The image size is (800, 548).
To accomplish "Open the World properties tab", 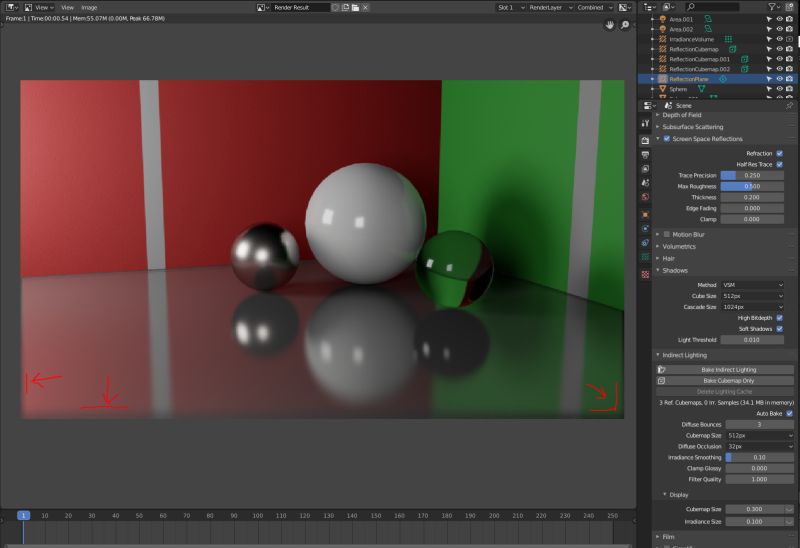I will (x=645, y=197).
